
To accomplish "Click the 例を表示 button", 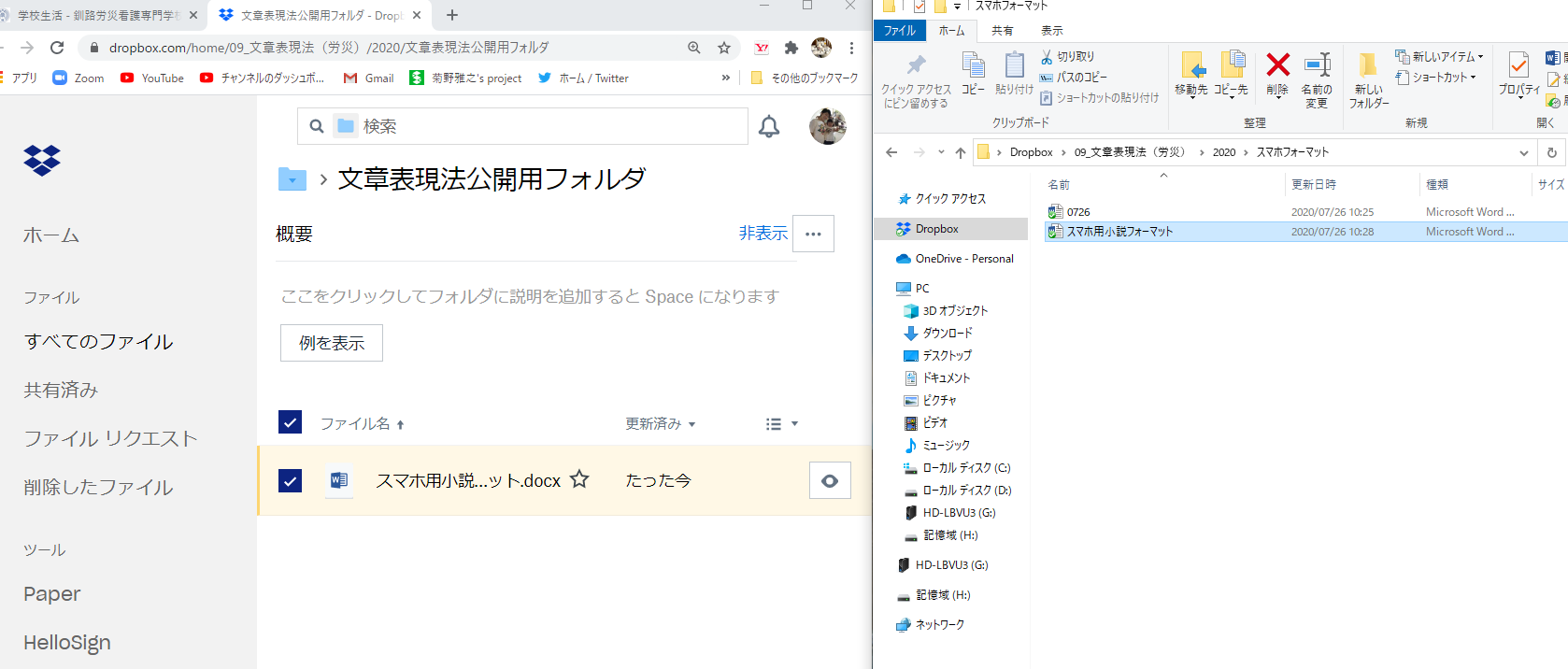I will (332, 343).
